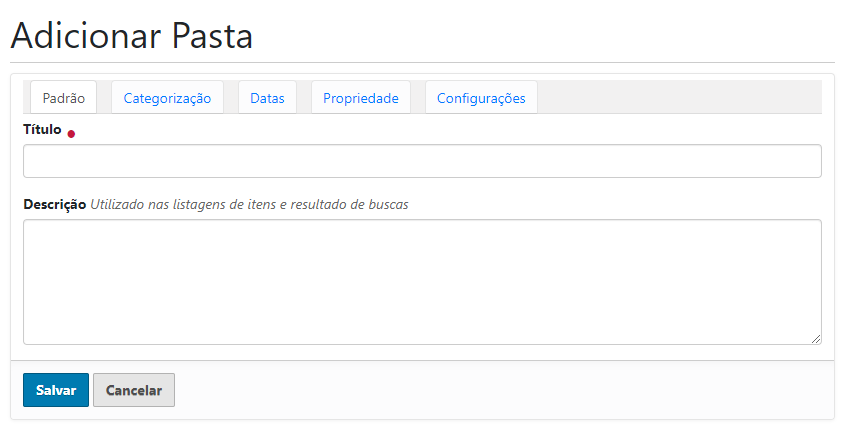Viewport: 848px width, 435px height.
Task: Click the Título field label
Action: pos(42,129)
